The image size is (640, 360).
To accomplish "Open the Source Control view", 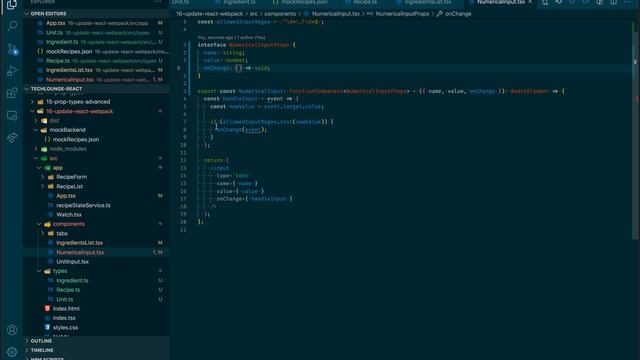I will coord(12,49).
